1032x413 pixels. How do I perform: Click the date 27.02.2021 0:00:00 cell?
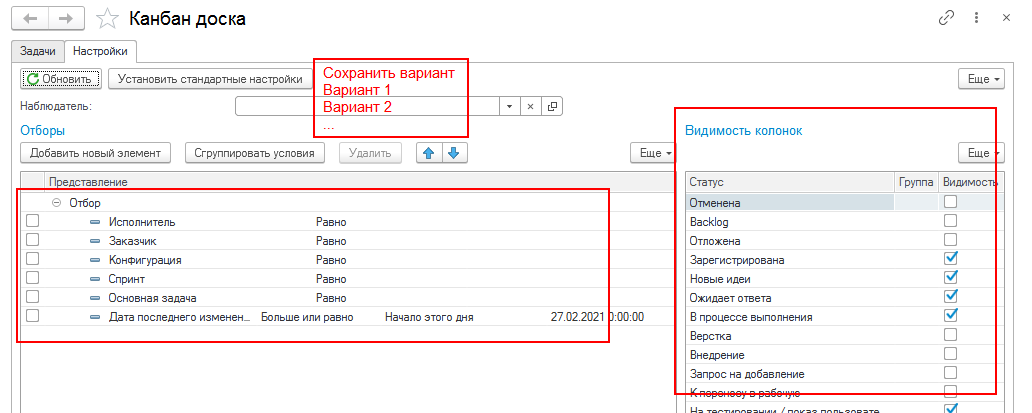[597, 317]
